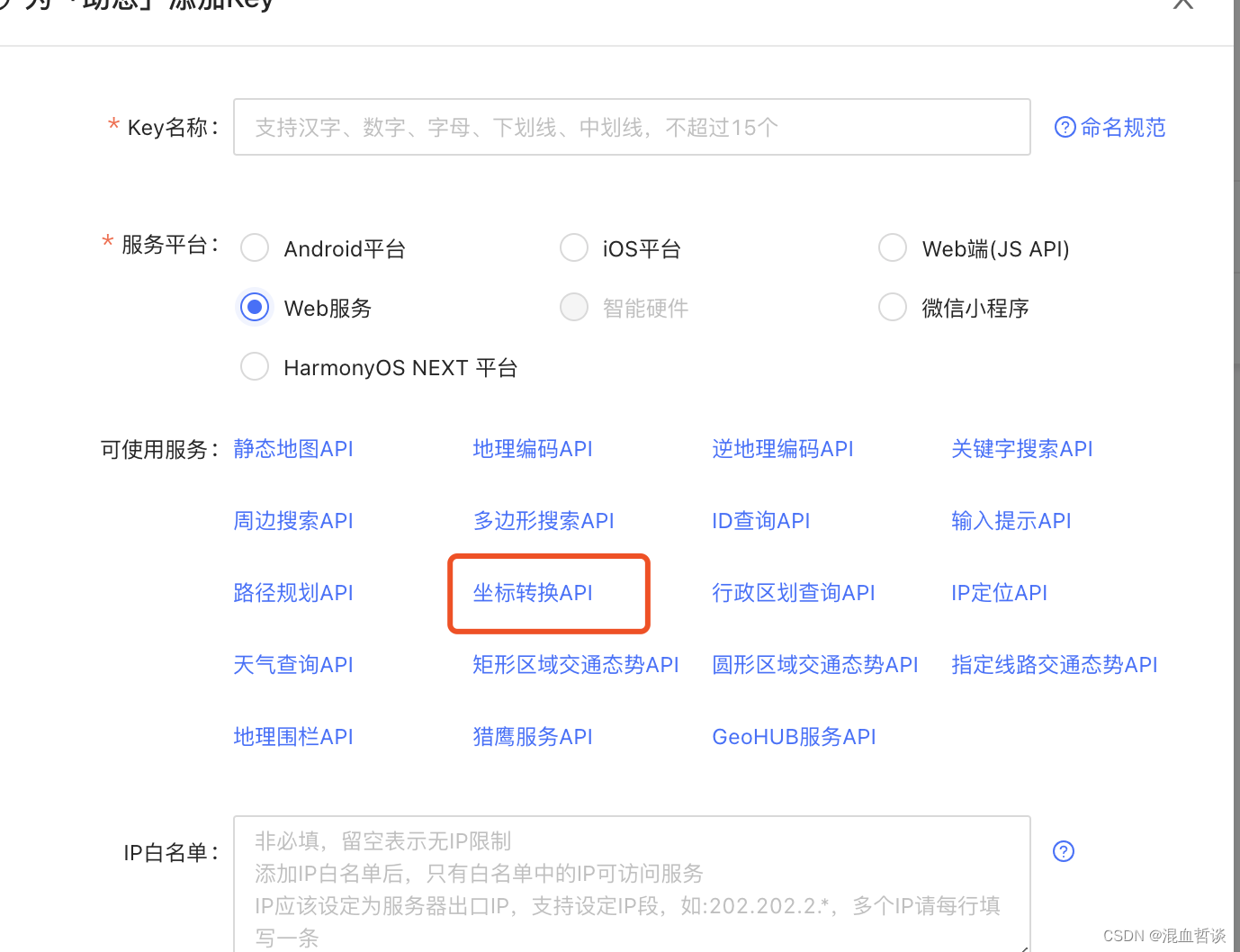The image size is (1240, 952).
Task: Select the iOS平台 platform option
Action: pos(573,247)
